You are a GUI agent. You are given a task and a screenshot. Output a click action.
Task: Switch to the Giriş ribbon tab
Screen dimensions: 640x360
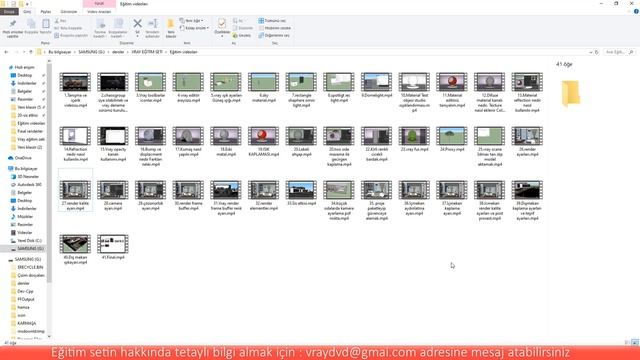tap(27, 12)
